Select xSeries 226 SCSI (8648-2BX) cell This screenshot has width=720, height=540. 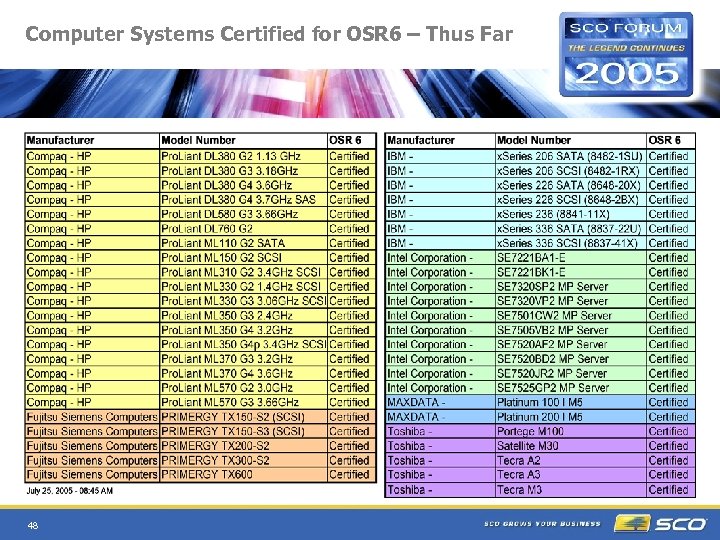pyautogui.click(x=571, y=200)
